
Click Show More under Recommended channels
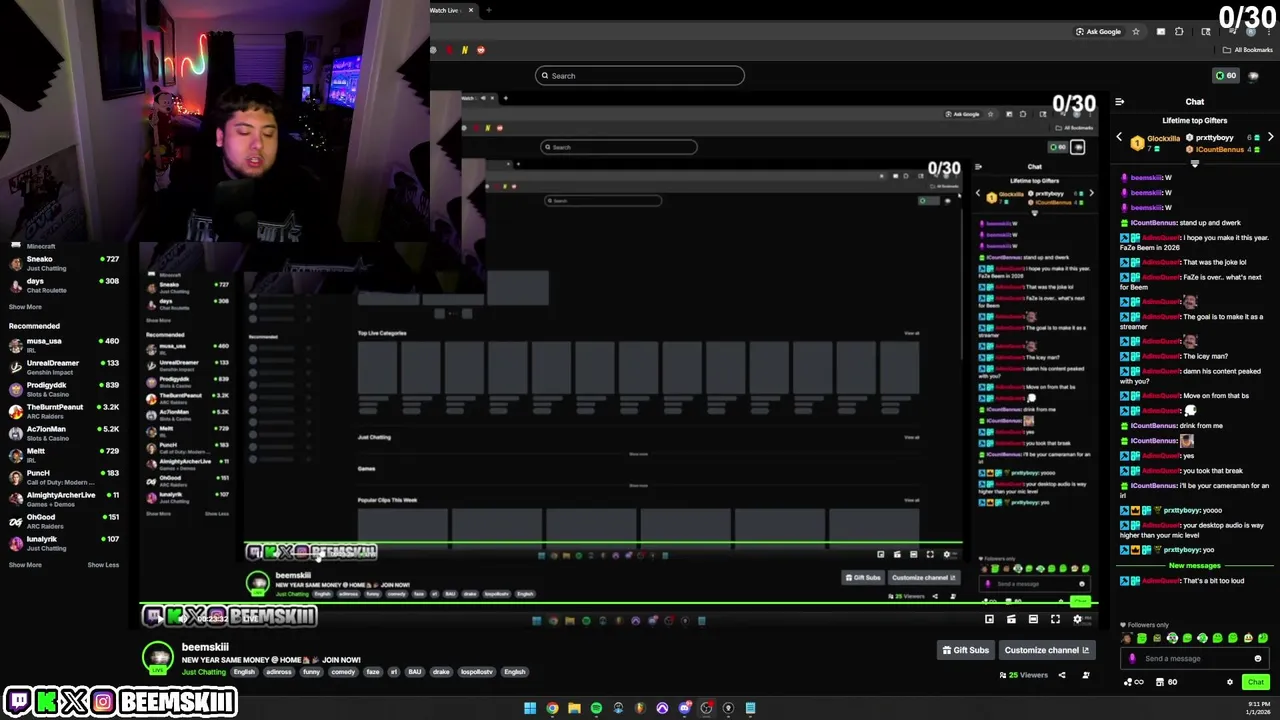pos(25,565)
